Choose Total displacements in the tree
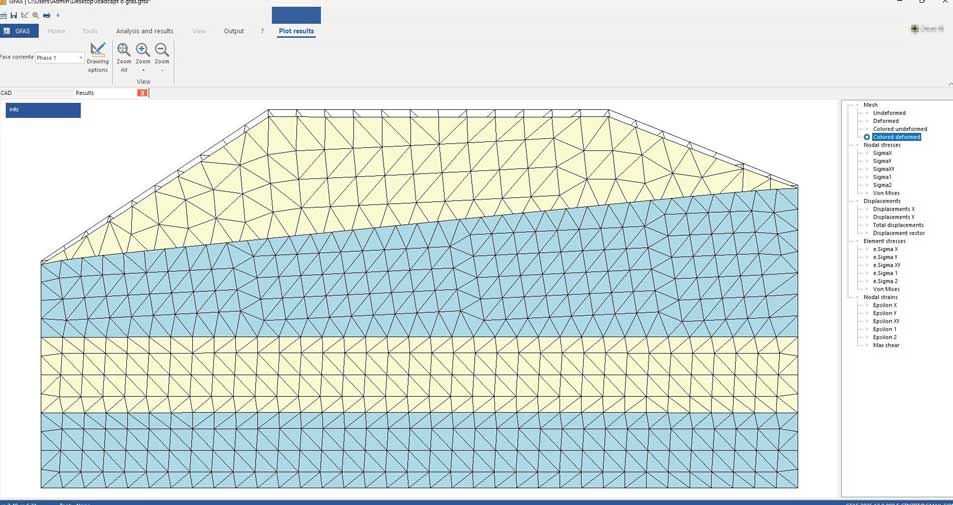 click(898, 225)
